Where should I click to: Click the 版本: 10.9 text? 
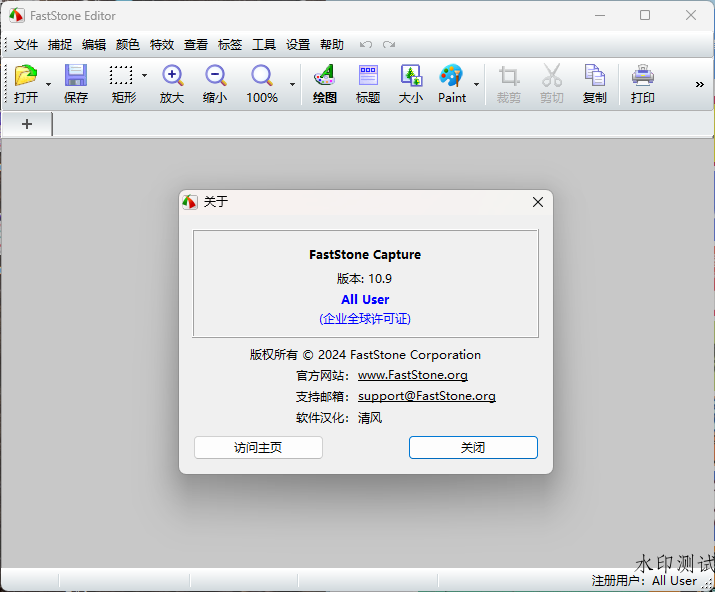pyautogui.click(x=364, y=279)
